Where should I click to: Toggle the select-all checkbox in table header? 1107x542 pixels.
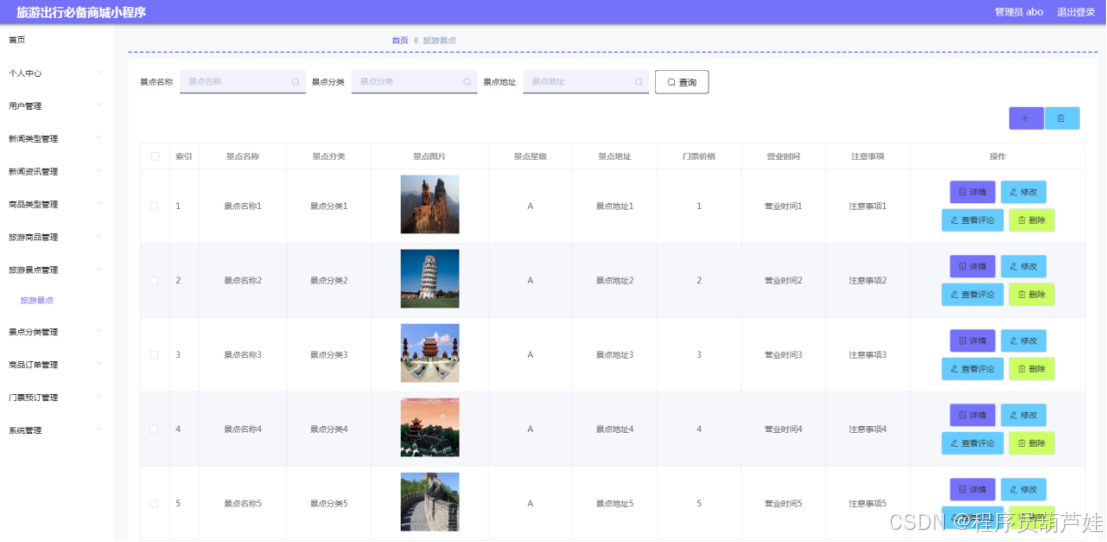(155, 157)
